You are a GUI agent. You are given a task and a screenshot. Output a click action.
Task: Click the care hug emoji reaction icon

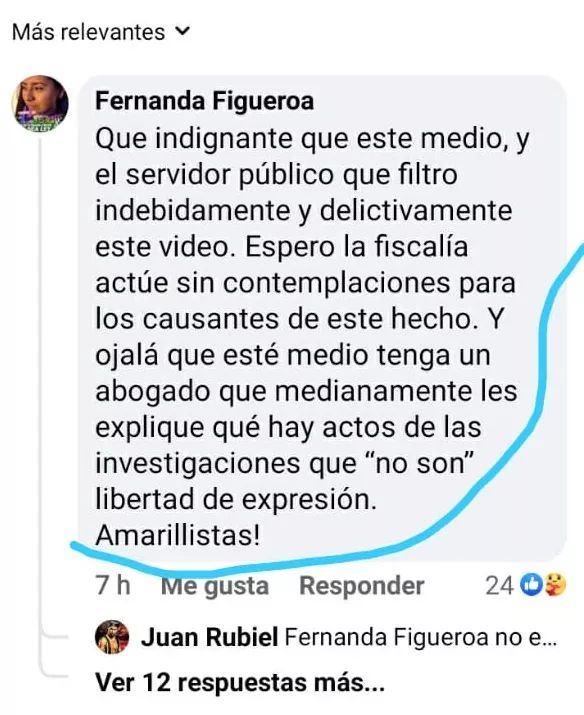[554, 585]
